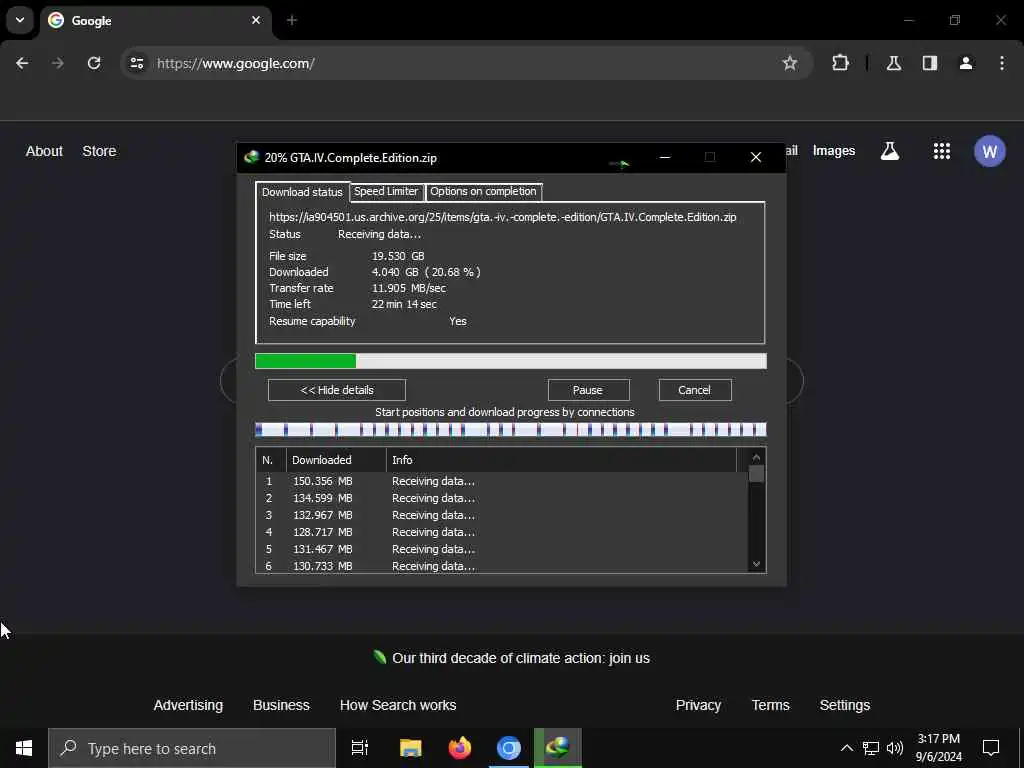The height and width of the screenshot is (768, 1024).
Task: Close the Google browser tab
Action: (x=256, y=20)
